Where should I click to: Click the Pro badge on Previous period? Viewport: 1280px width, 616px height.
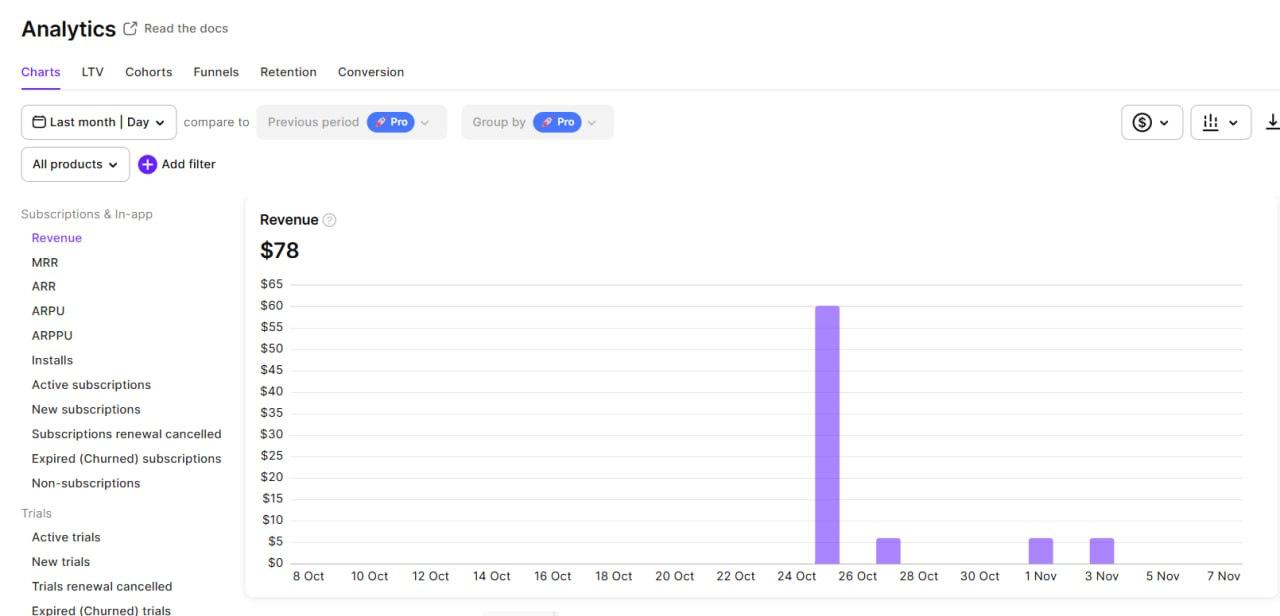coord(391,121)
